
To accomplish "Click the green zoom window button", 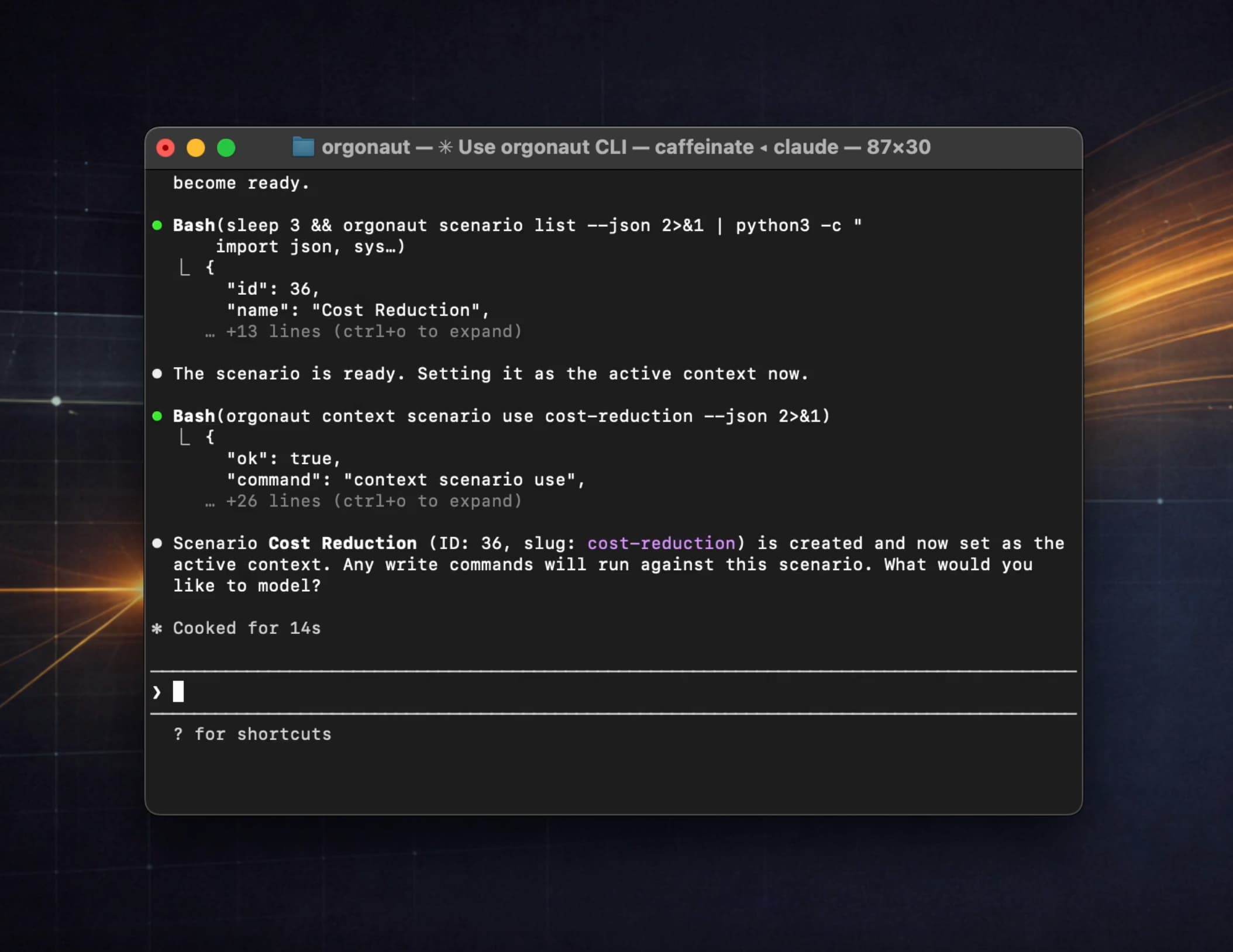I will click(226, 148).
